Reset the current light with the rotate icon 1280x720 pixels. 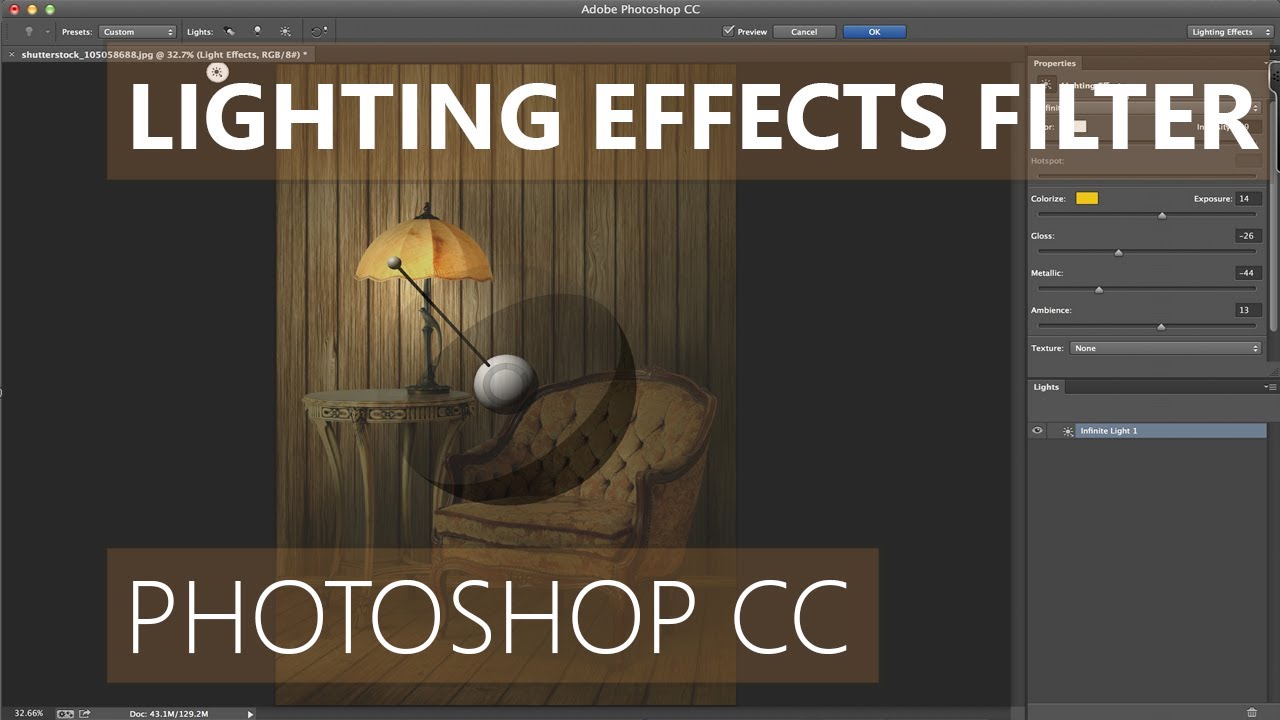tap(318, 32)
